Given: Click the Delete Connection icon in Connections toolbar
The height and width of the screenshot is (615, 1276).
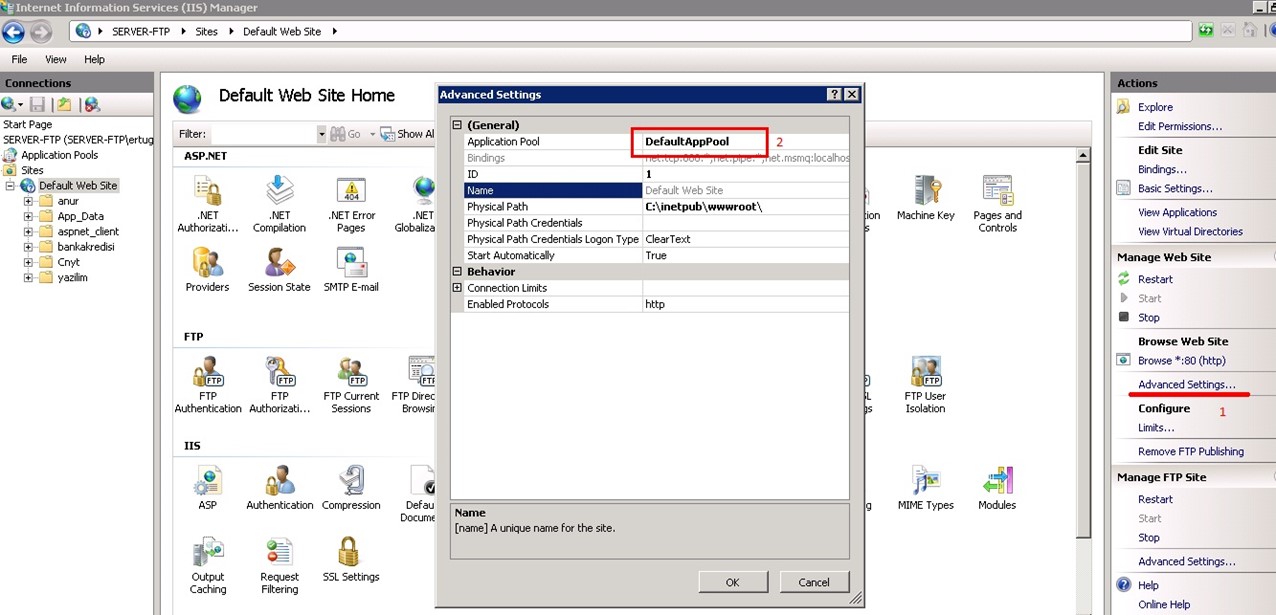Looking at the screenshot, I should 92,104.
